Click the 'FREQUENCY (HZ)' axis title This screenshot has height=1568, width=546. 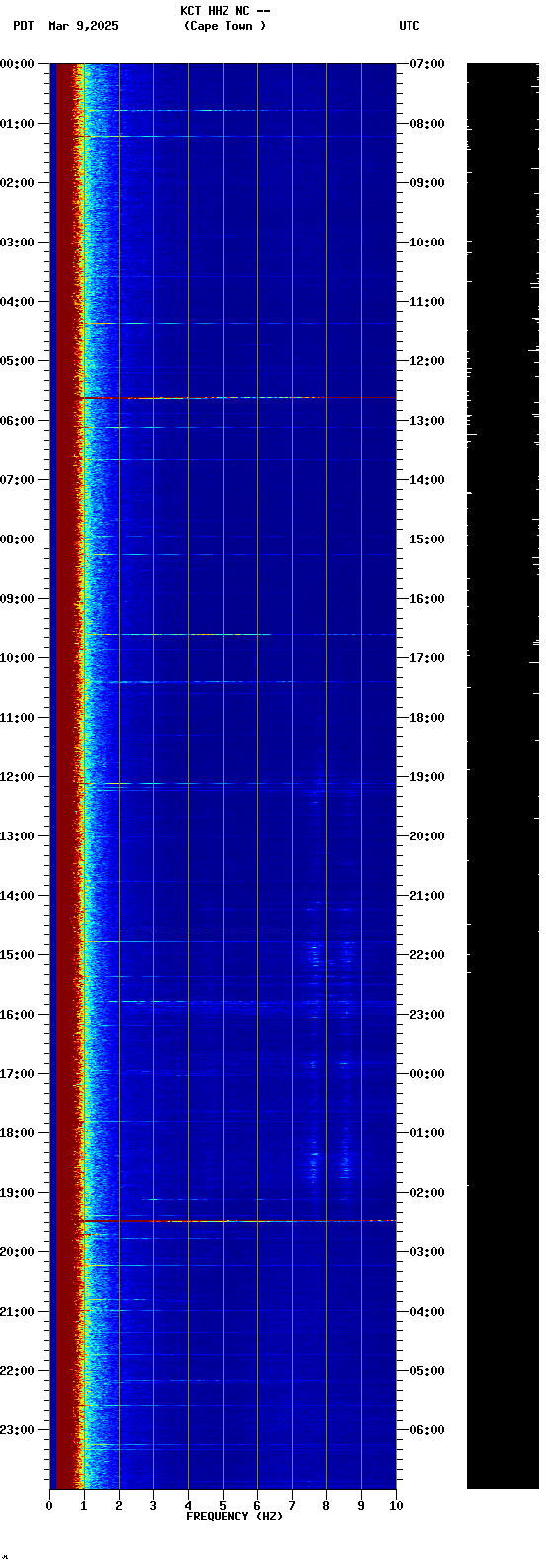tap(234, 1517)
